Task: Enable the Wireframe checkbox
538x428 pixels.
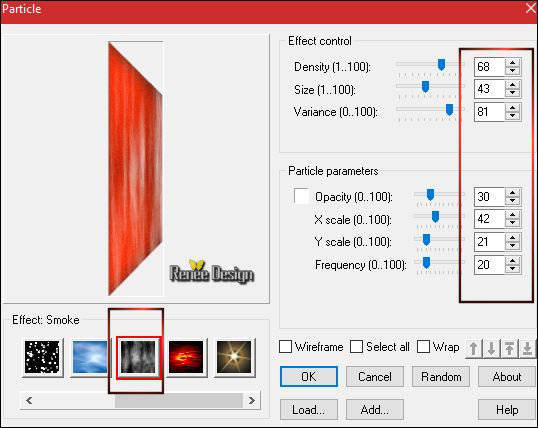Action: (285, 347)
